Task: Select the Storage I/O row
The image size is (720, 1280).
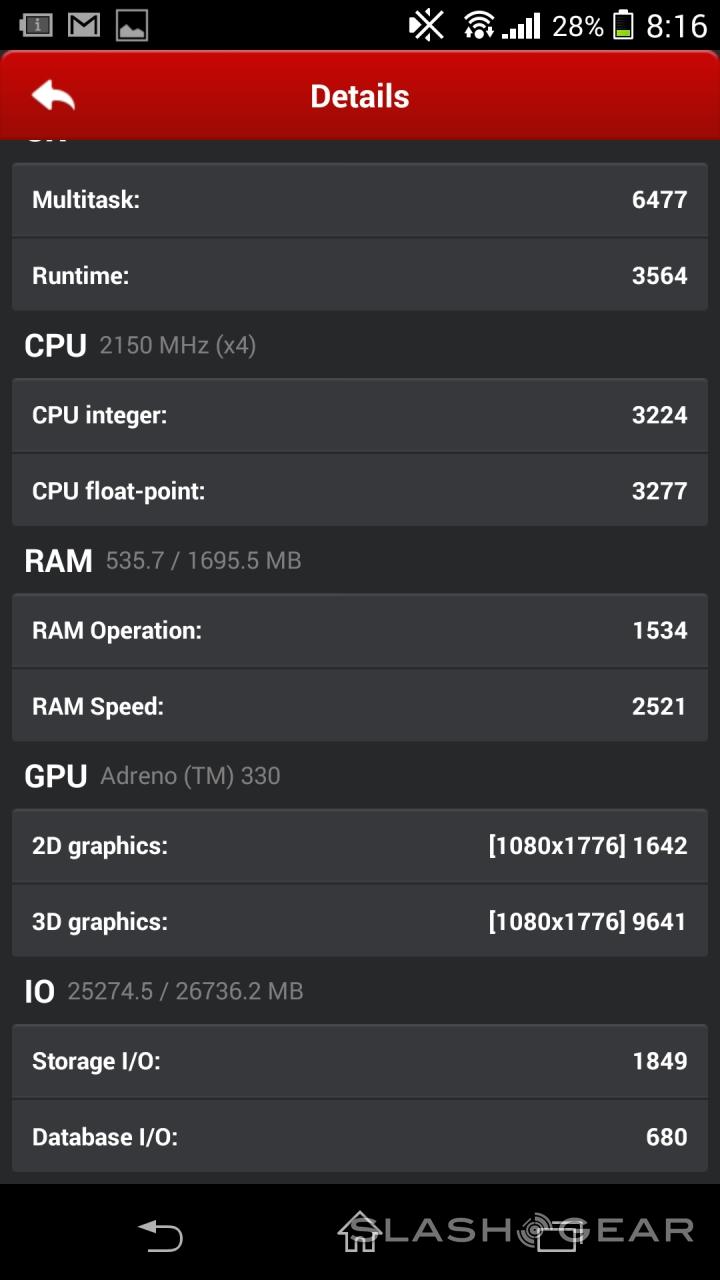Action: pyautogui.click(x=360, y=1061)
